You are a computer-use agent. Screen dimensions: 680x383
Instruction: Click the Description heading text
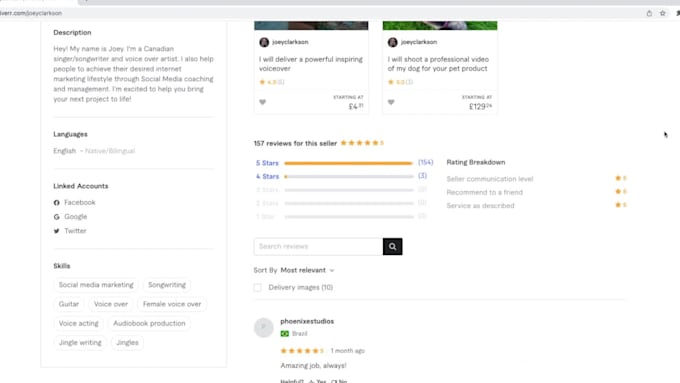[72, 33]
